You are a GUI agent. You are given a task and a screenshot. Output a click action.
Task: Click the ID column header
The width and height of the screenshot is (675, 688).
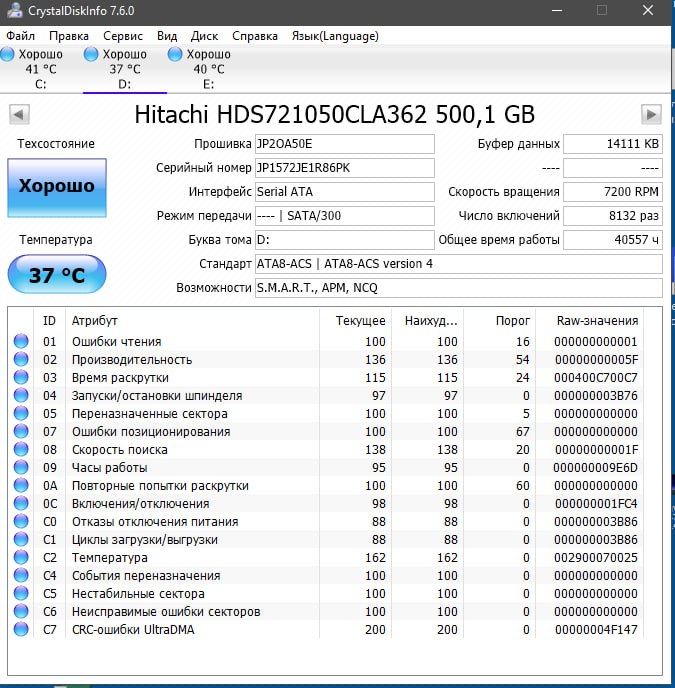(x=49, y=321)
